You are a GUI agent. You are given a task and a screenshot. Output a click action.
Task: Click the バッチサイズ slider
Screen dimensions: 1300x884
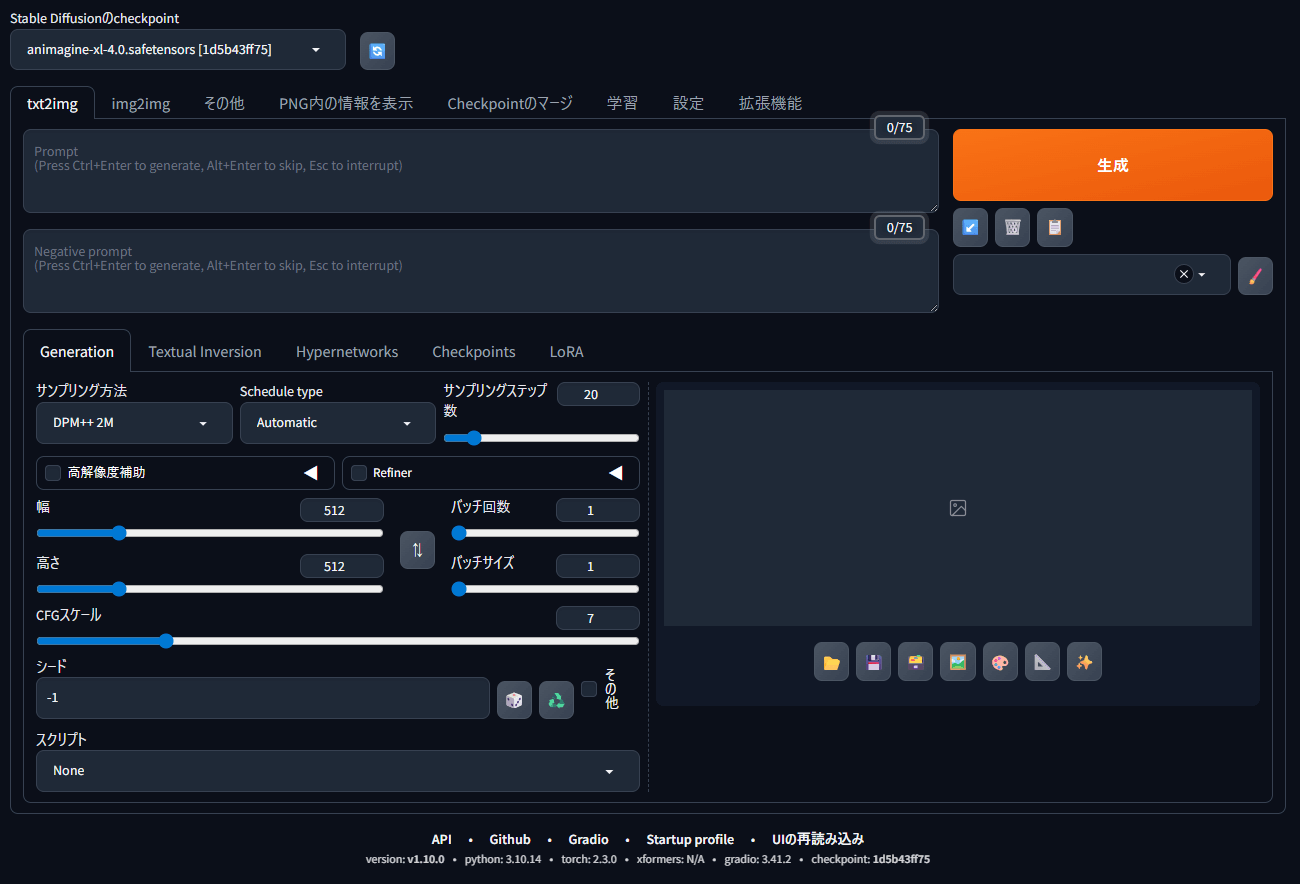545,589
